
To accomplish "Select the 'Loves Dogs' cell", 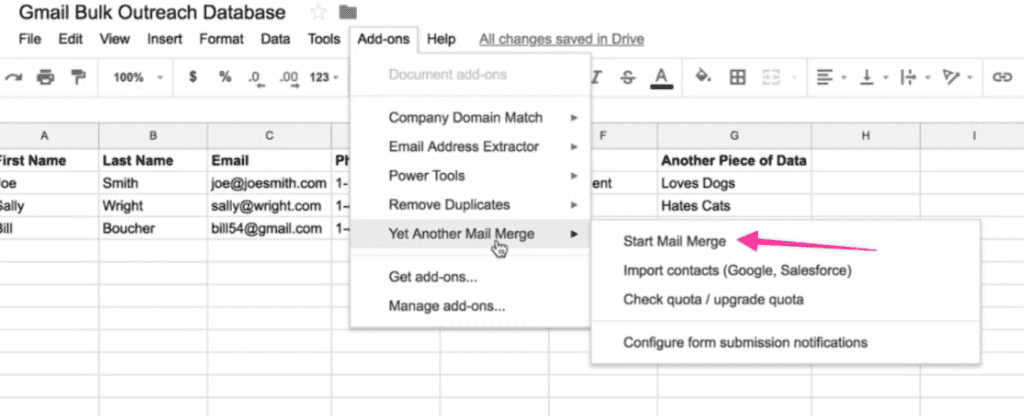I will click(x=735, y=183).
